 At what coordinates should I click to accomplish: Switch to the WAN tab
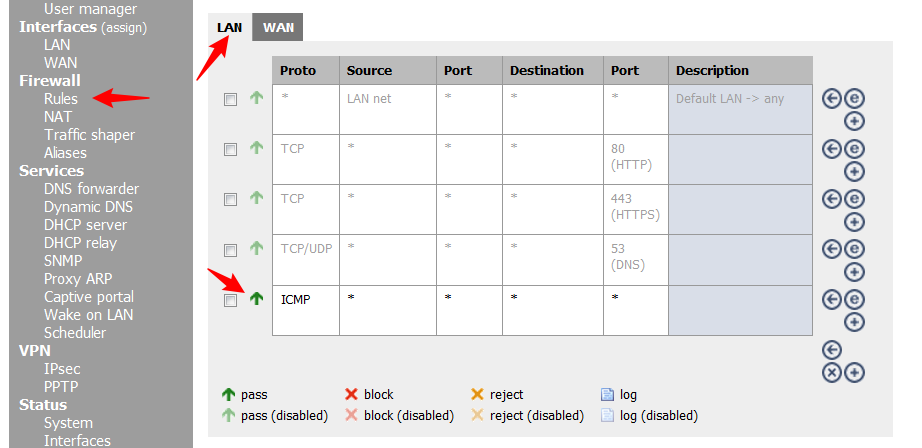278,27
